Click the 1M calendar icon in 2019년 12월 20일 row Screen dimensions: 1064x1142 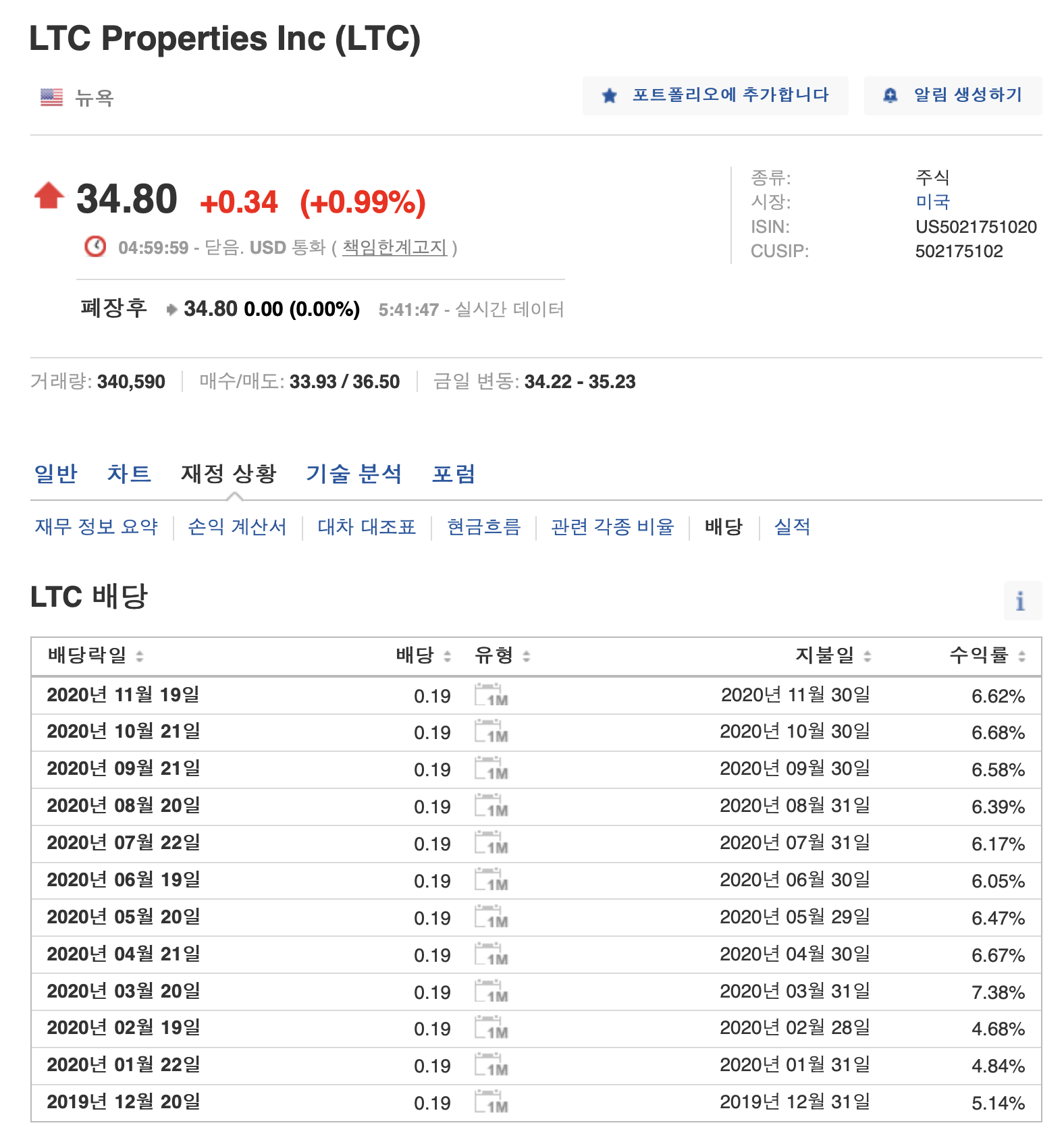(x=491, y=1102)
